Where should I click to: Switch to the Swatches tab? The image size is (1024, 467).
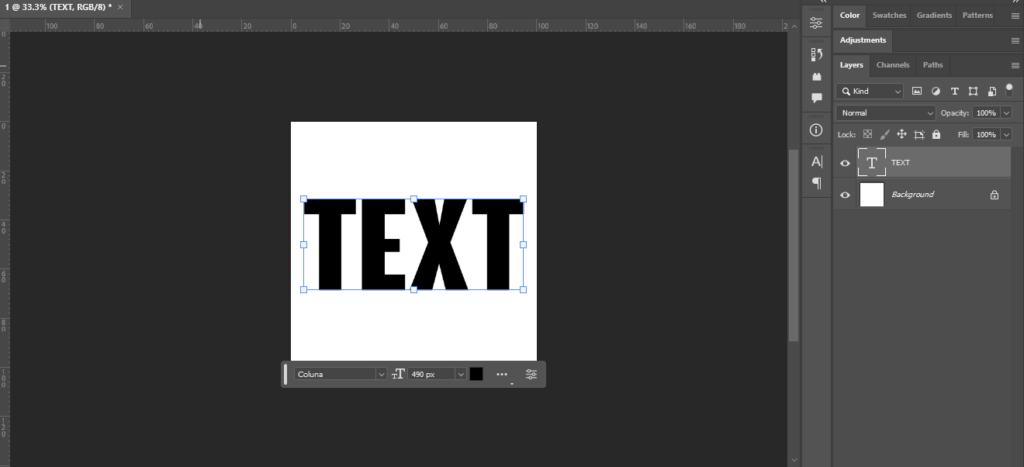click(889, 15)
